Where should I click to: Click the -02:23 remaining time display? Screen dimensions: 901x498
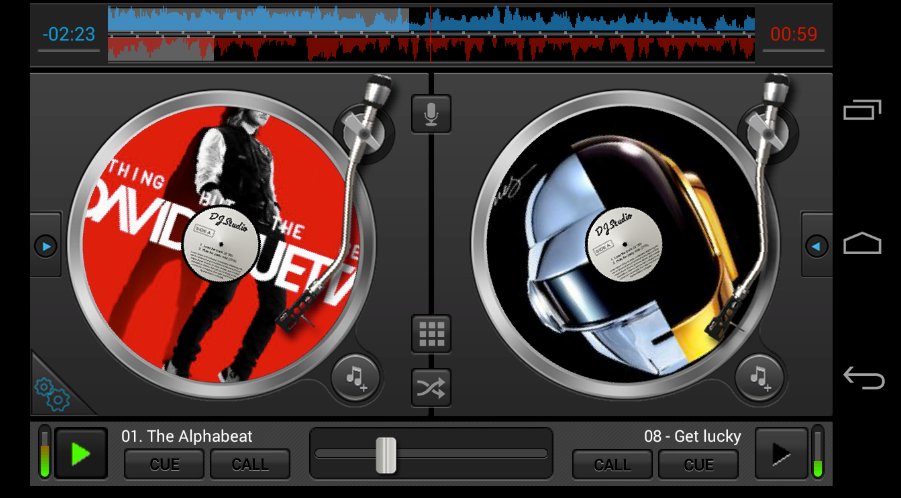[68, 34]
